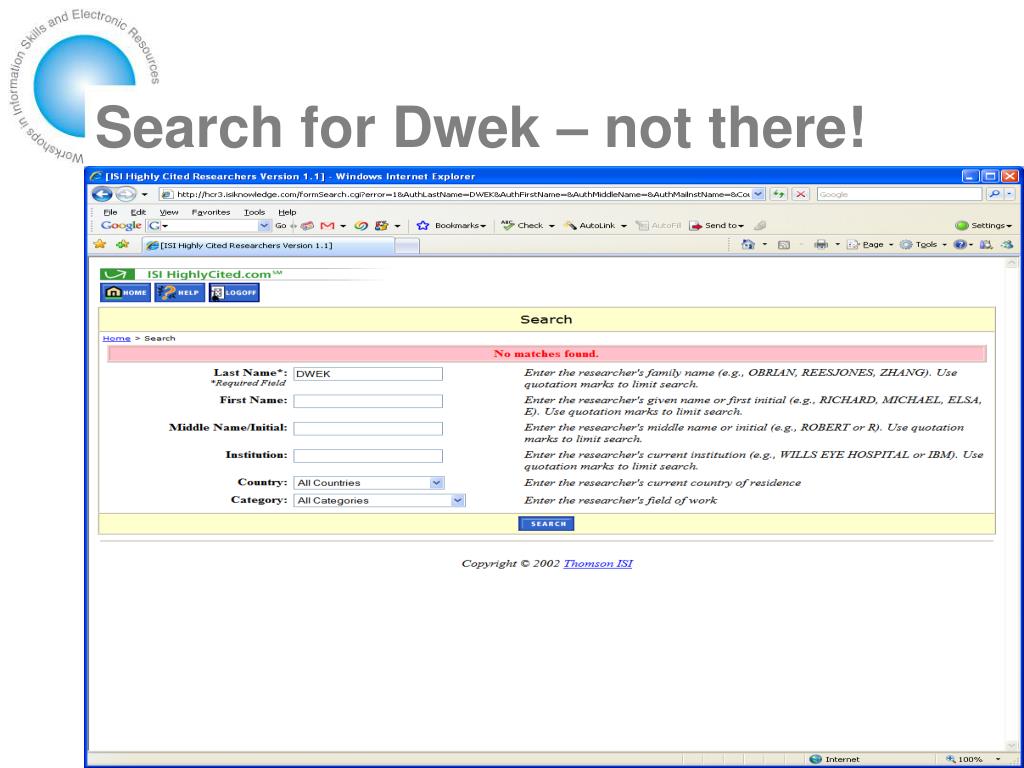Open a new blank tab
Image resolution: width=1024 pixels, height=768 pixels.
click(x=407, y=246)
